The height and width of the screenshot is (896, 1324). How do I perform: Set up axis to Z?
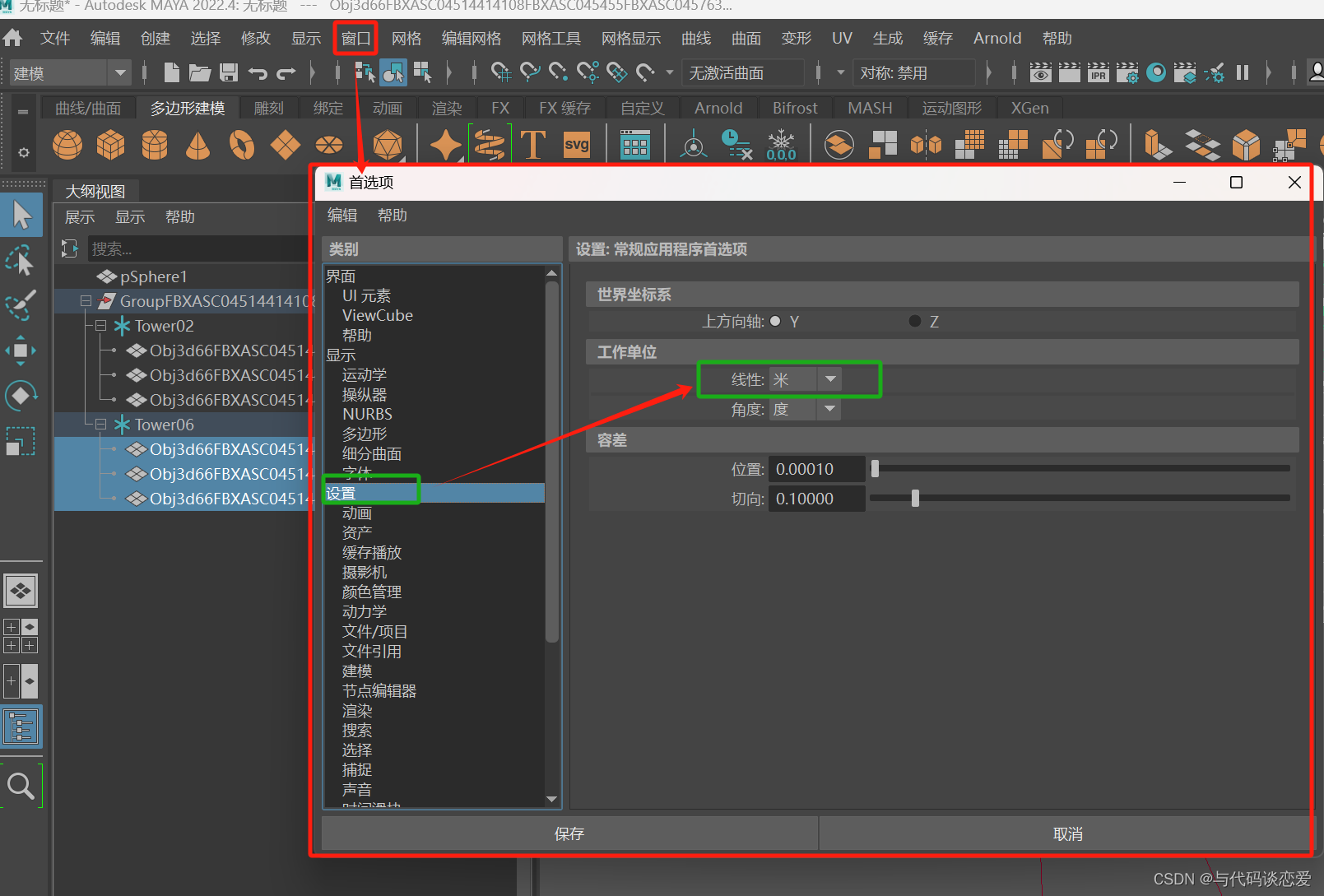point(915,321)
